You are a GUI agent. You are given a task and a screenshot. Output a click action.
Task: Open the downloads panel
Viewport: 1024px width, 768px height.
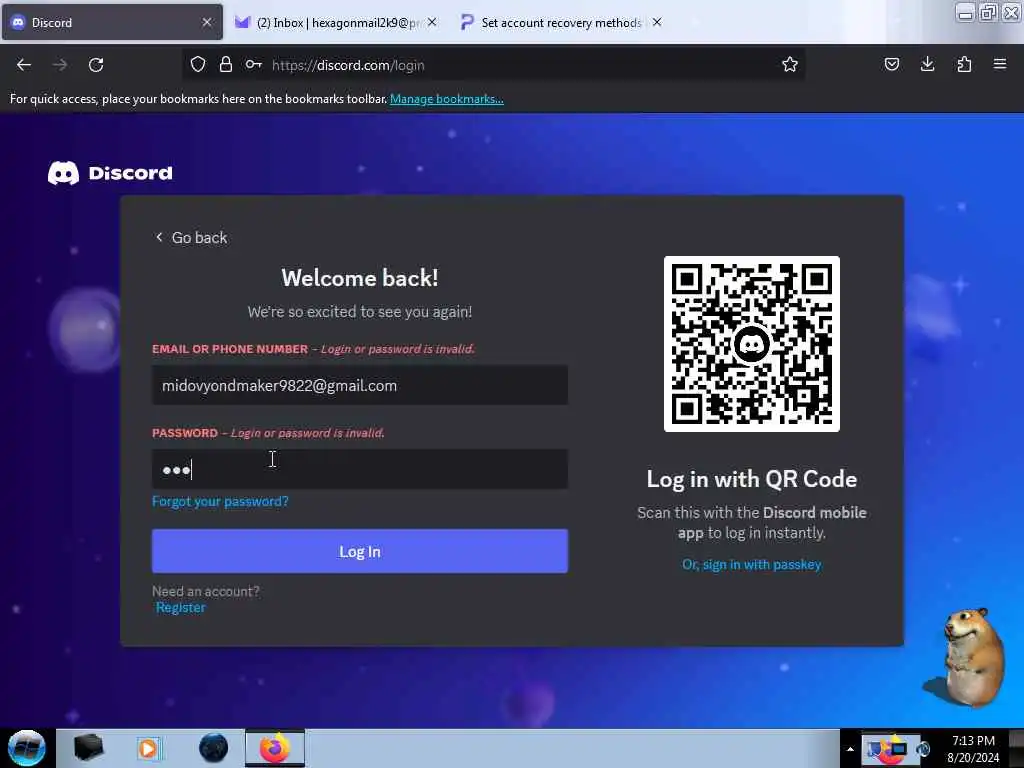927,64
